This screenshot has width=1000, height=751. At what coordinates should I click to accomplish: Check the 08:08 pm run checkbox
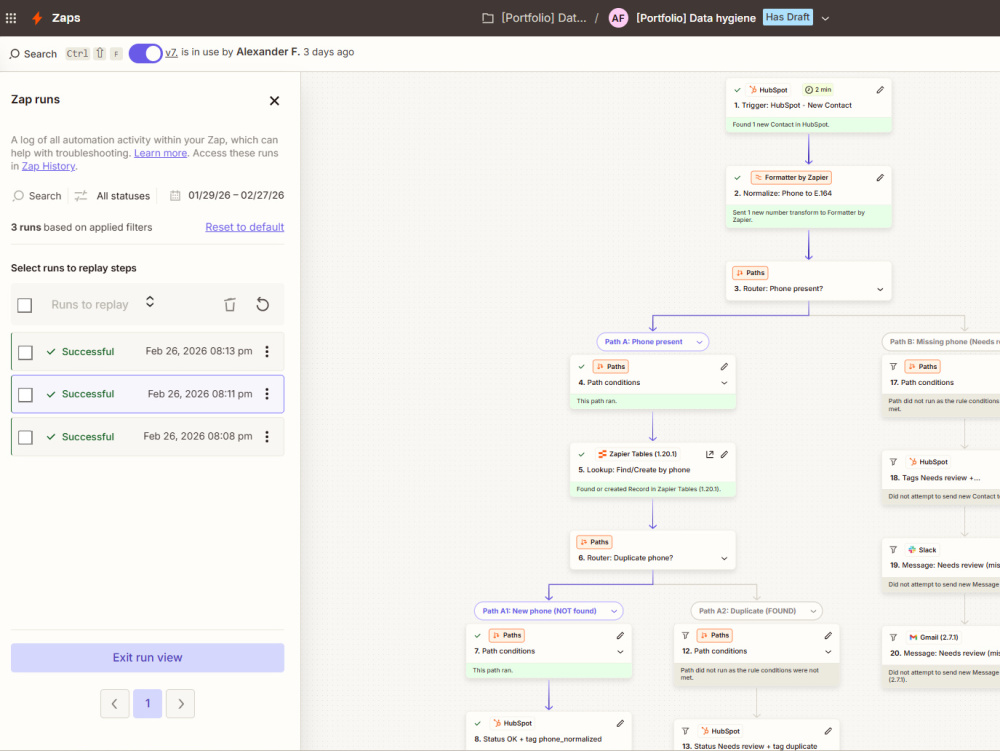(x=26, y=437)
